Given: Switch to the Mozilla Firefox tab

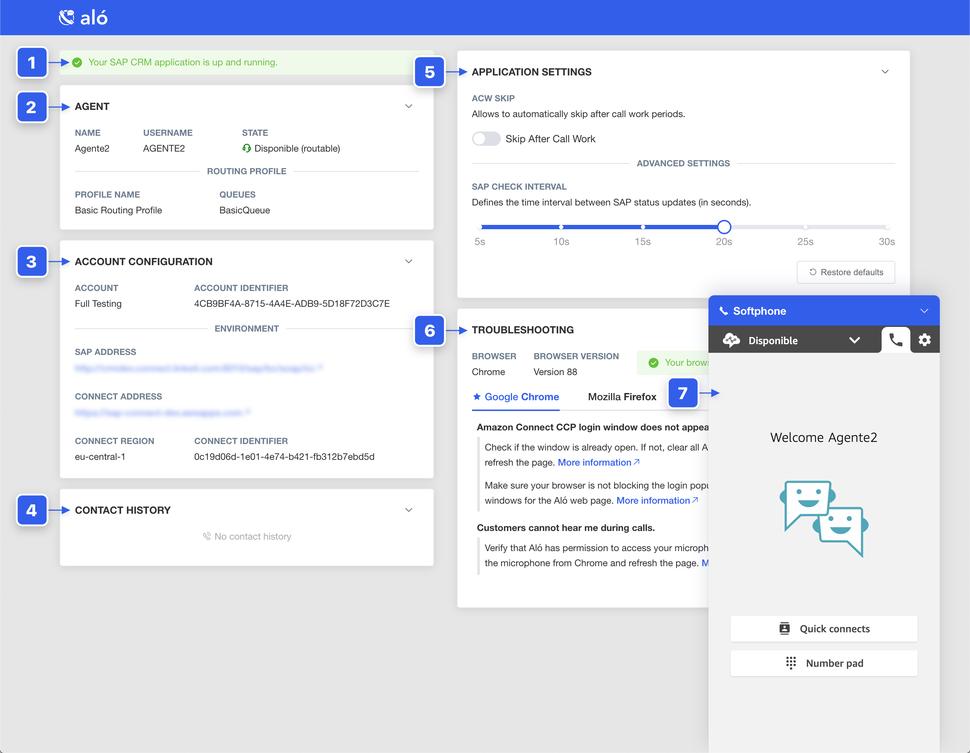Looking at the screenshot, I should (x=622, y=397).
